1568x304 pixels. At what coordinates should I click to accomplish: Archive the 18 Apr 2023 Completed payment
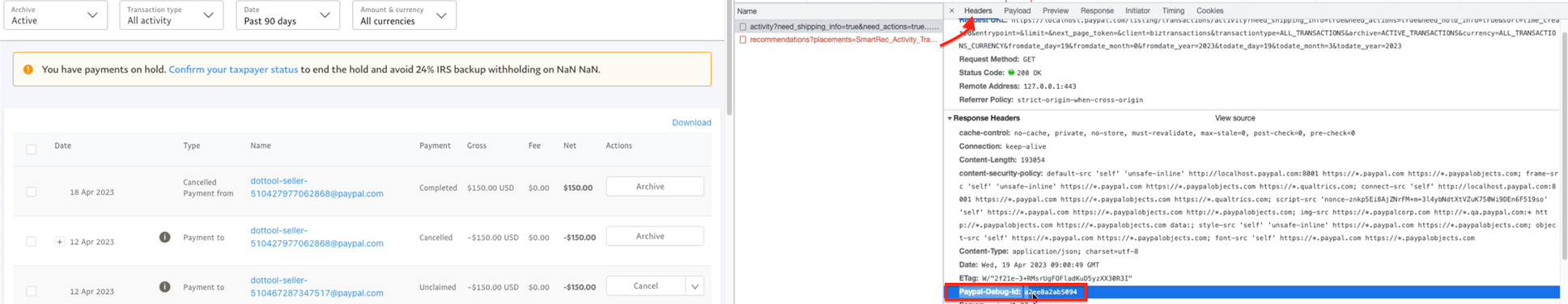[655, 186]
